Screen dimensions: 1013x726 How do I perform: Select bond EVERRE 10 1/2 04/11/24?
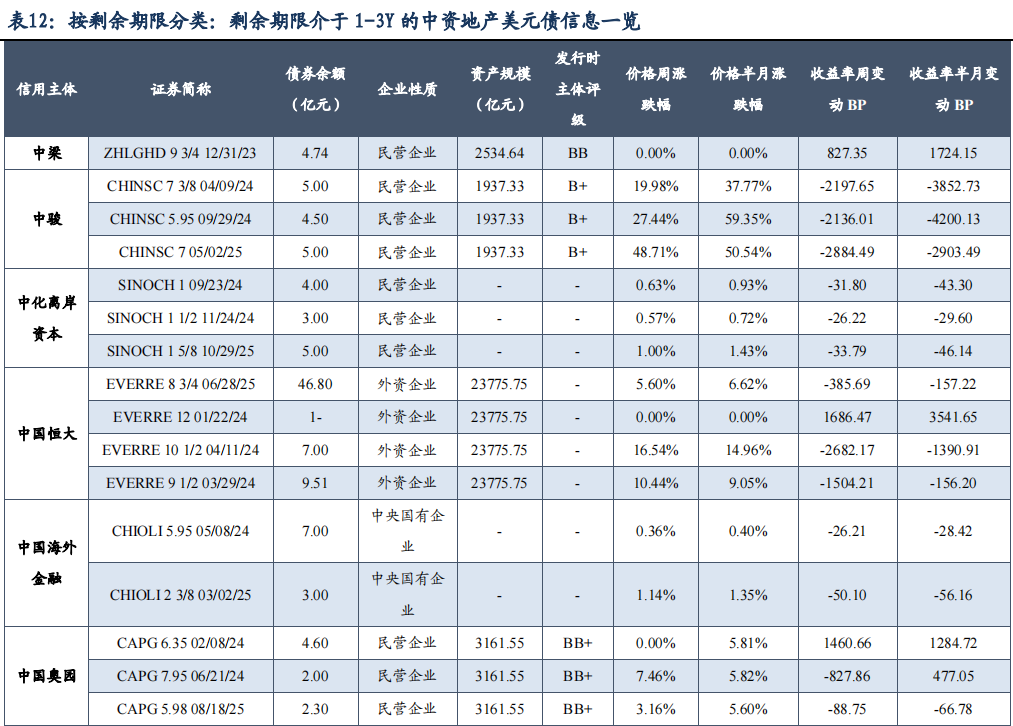click(180, 450)
